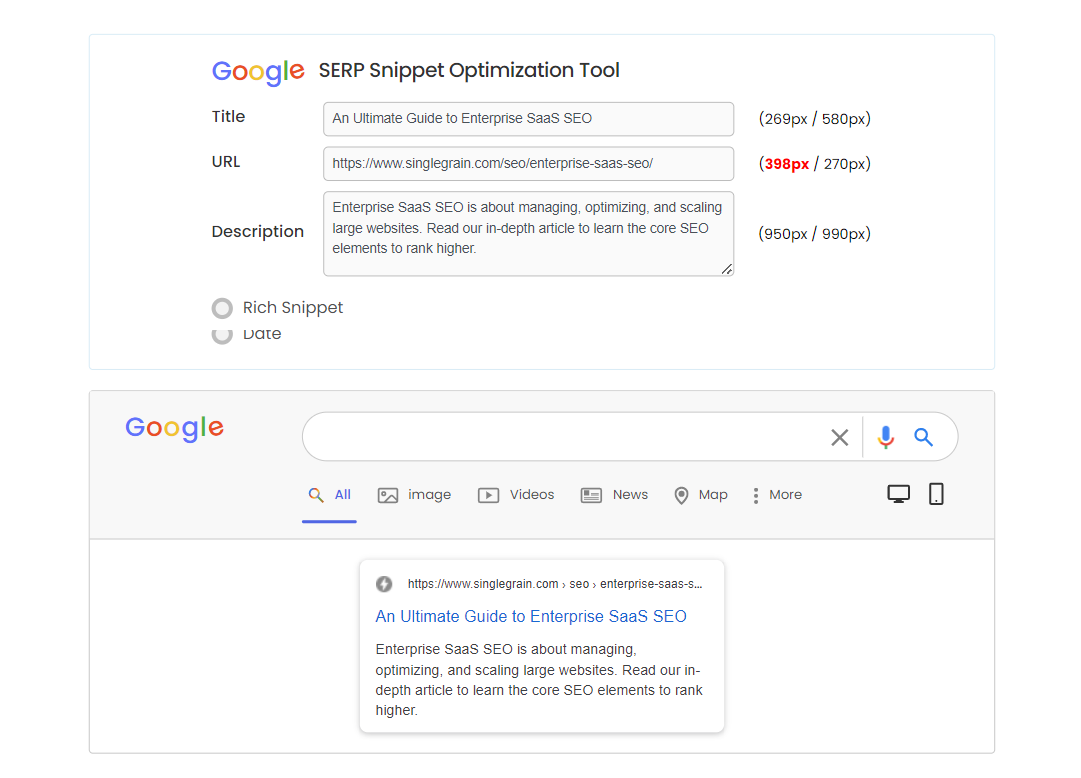The image size is (1081, 778).
Task: Open the Videos search tab
Action: [x=516, y=495]
